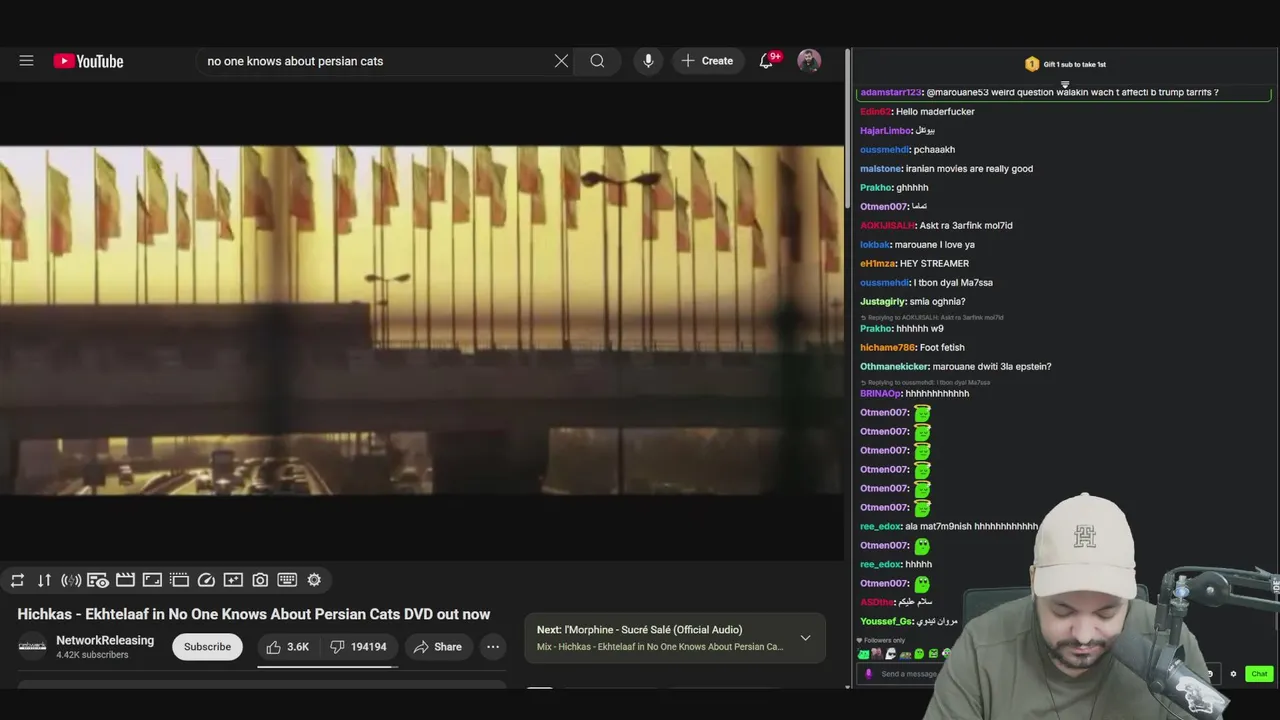Click lokbak username in chat
This screenshot has width=1280, height=720.
(874, 245)
